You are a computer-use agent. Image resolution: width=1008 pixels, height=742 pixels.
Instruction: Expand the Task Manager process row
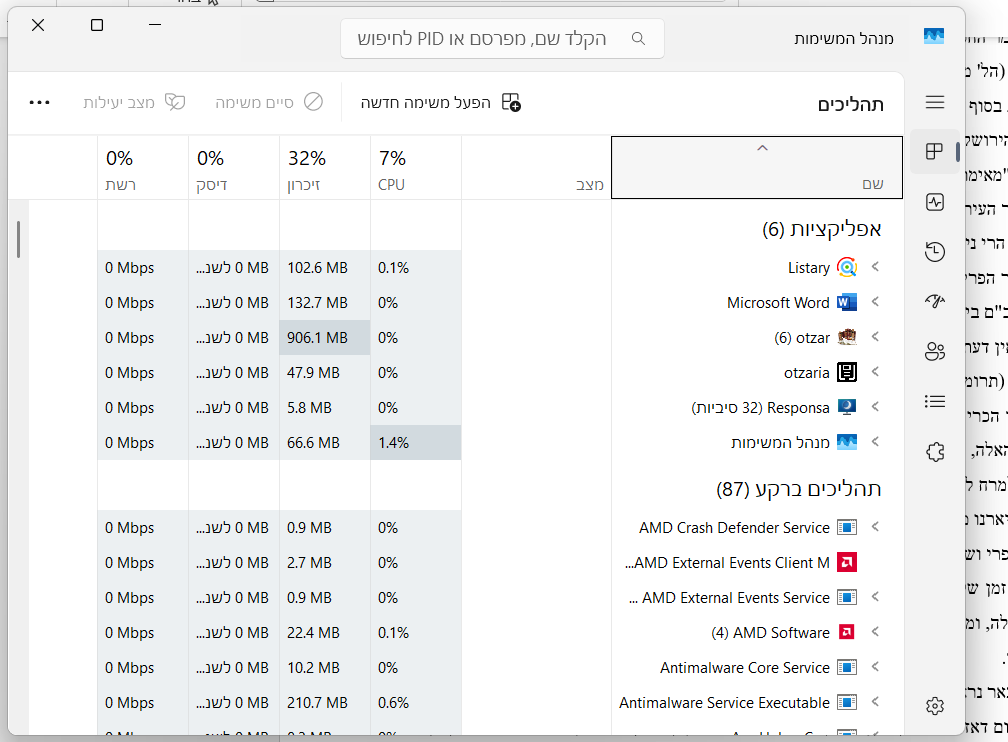(875, 442)
